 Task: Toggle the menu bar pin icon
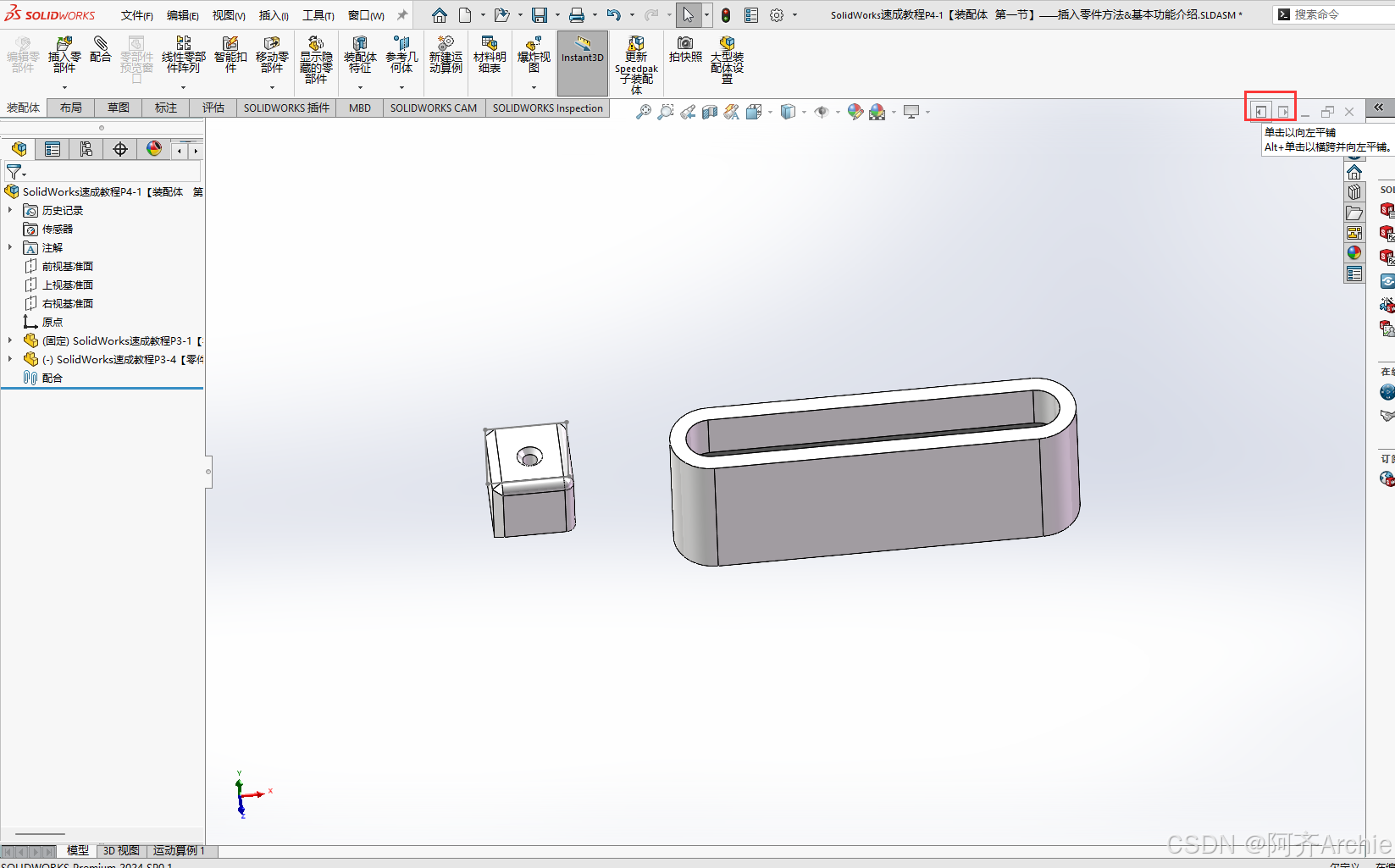pyautogui.click(x=402, y=15)
